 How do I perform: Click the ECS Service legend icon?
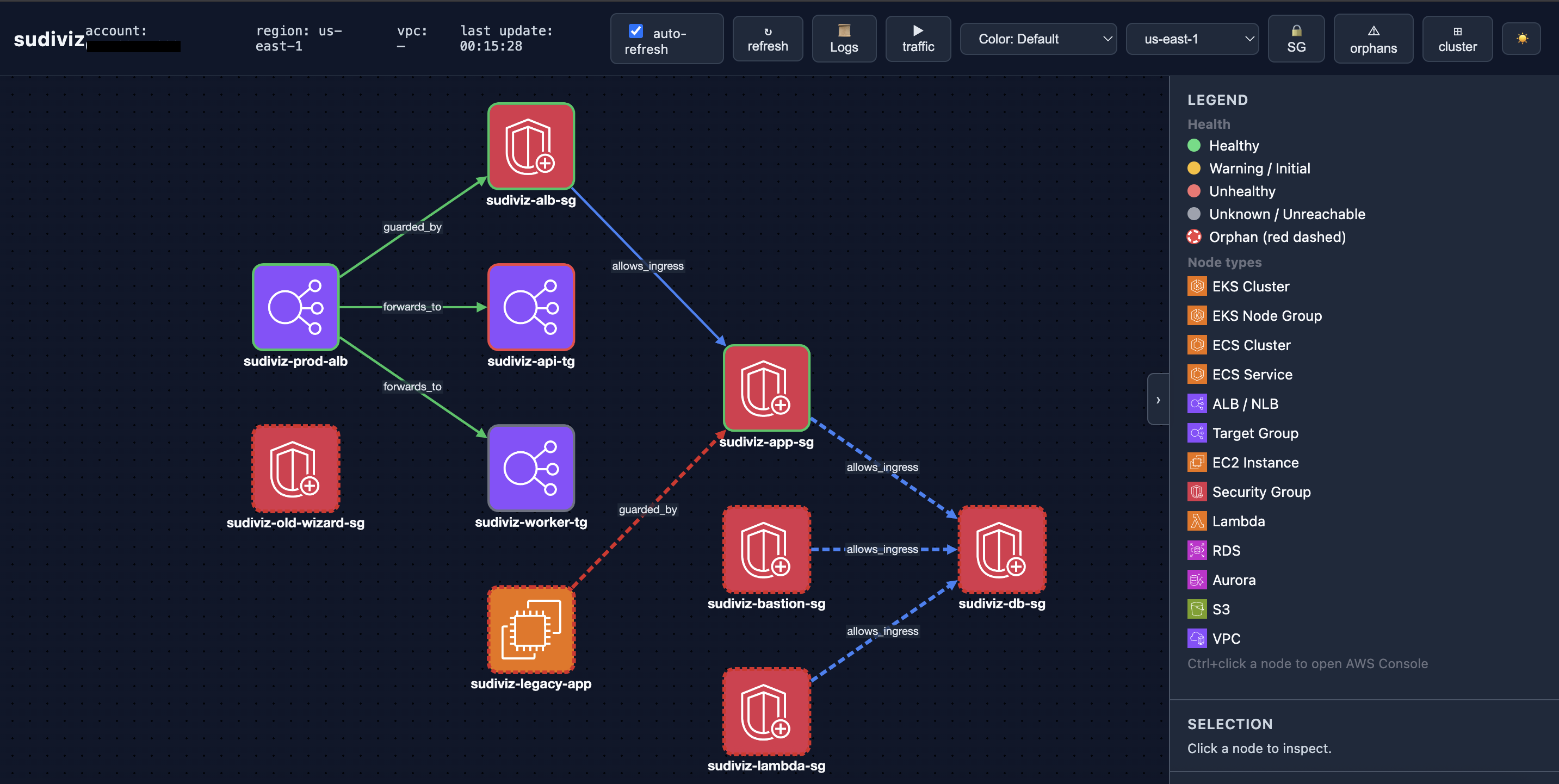[1197, 375]
